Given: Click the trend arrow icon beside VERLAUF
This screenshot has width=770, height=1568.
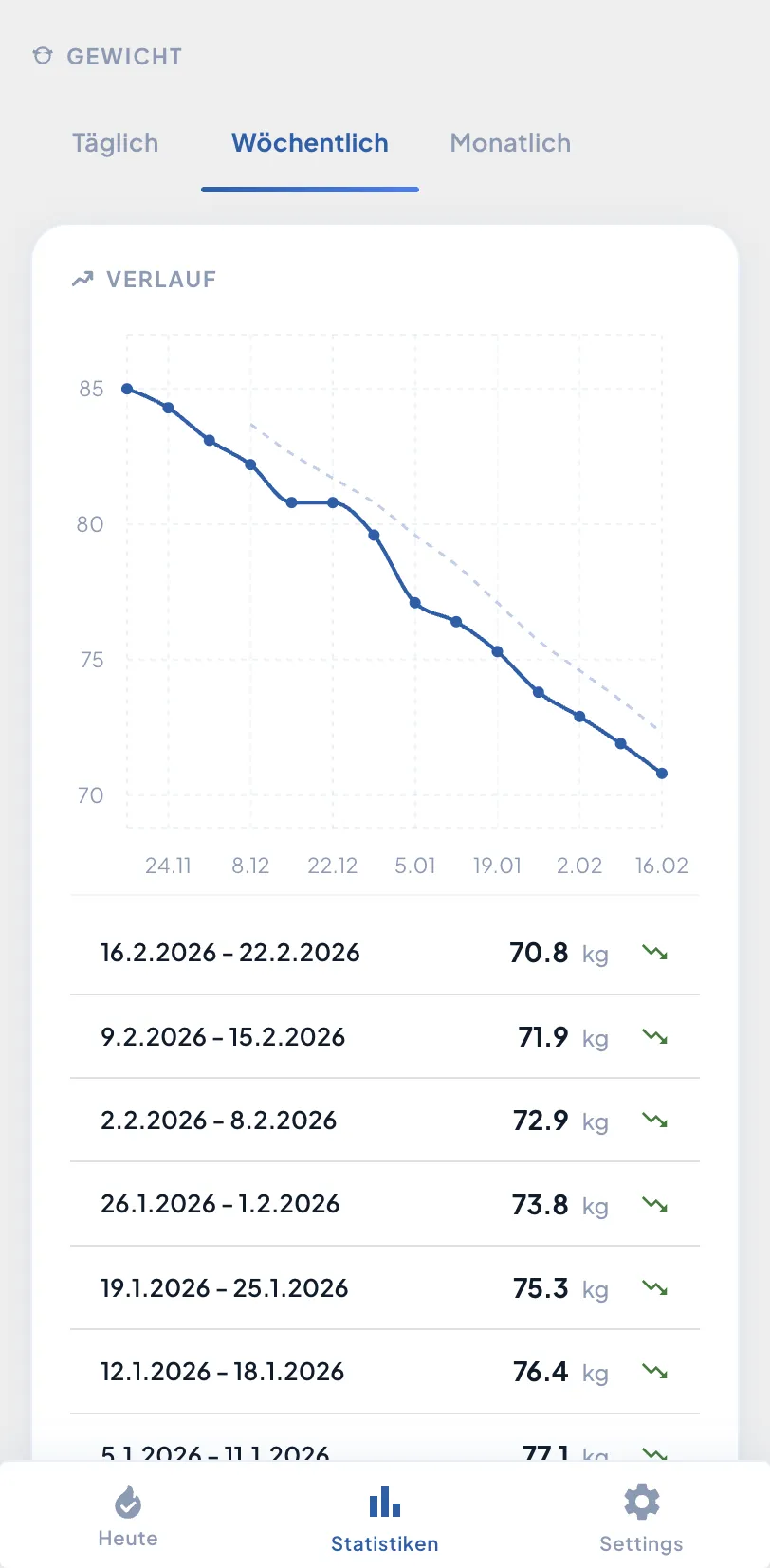Looking at the screenshot, I should click(x=82, y=279).
